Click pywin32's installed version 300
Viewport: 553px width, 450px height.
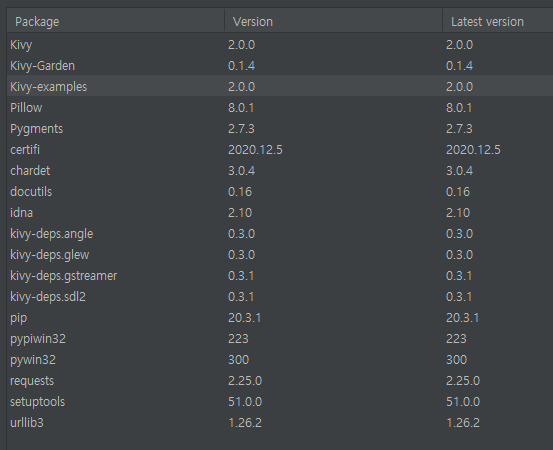click(x=238, y=359)
